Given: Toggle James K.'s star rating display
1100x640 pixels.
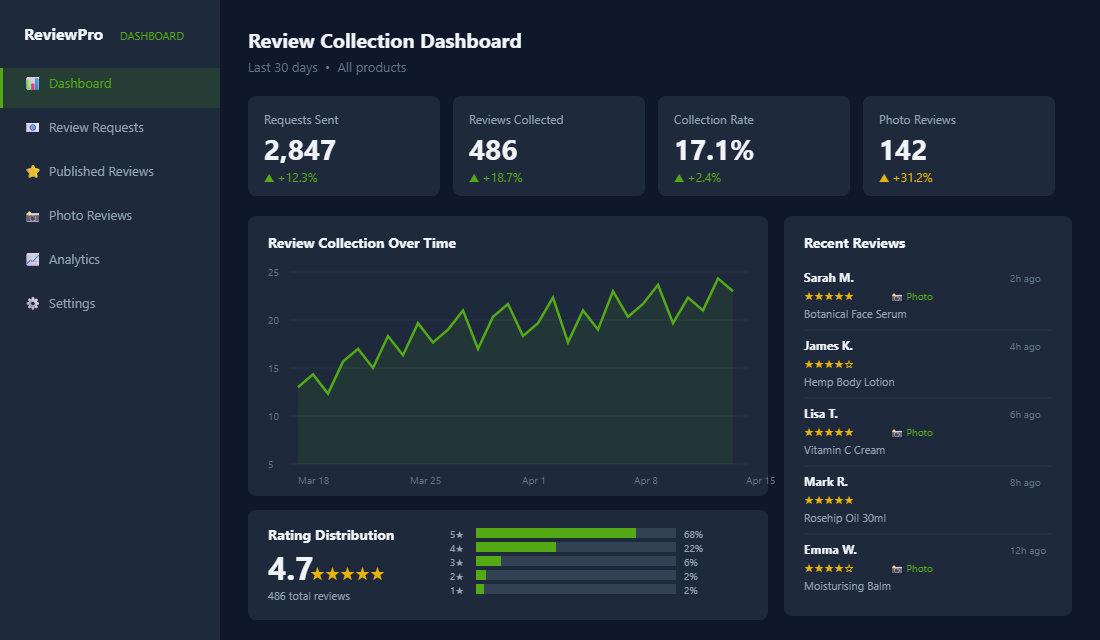Looking at the screenshot, I should coord(828,364).
